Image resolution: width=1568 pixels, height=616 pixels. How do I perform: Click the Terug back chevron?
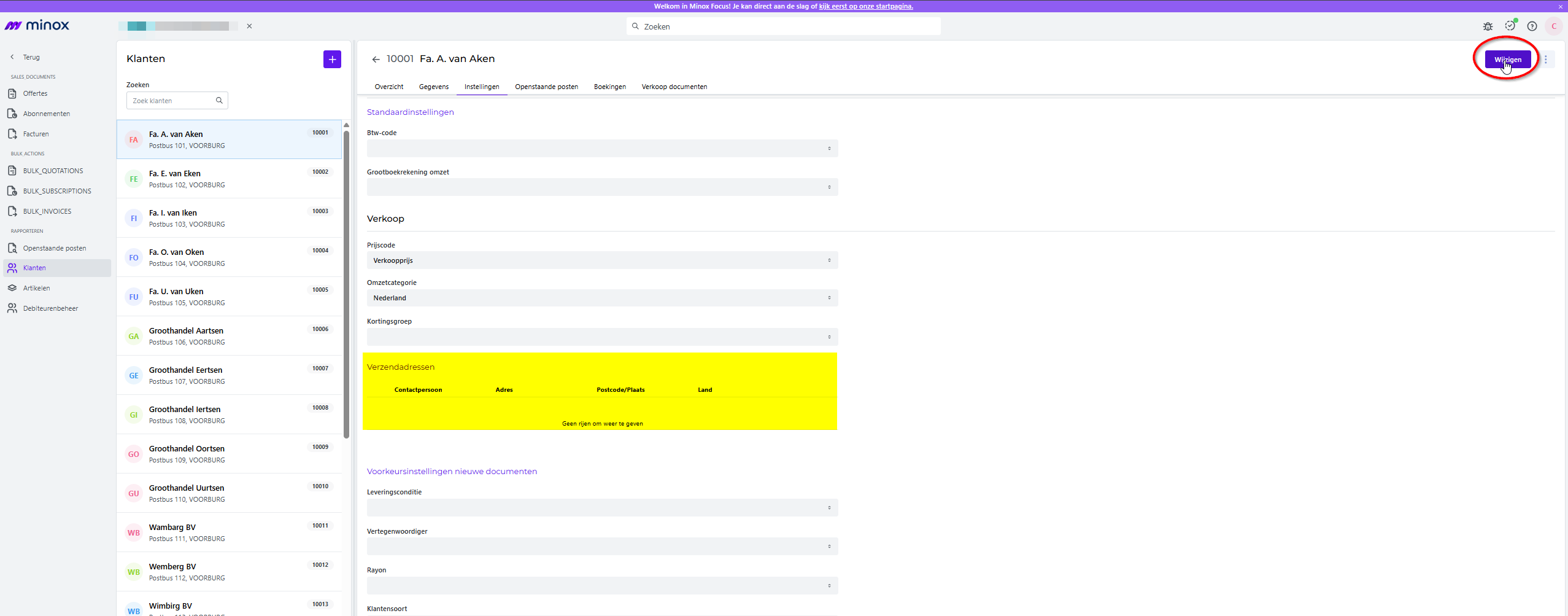click(12, 57)
